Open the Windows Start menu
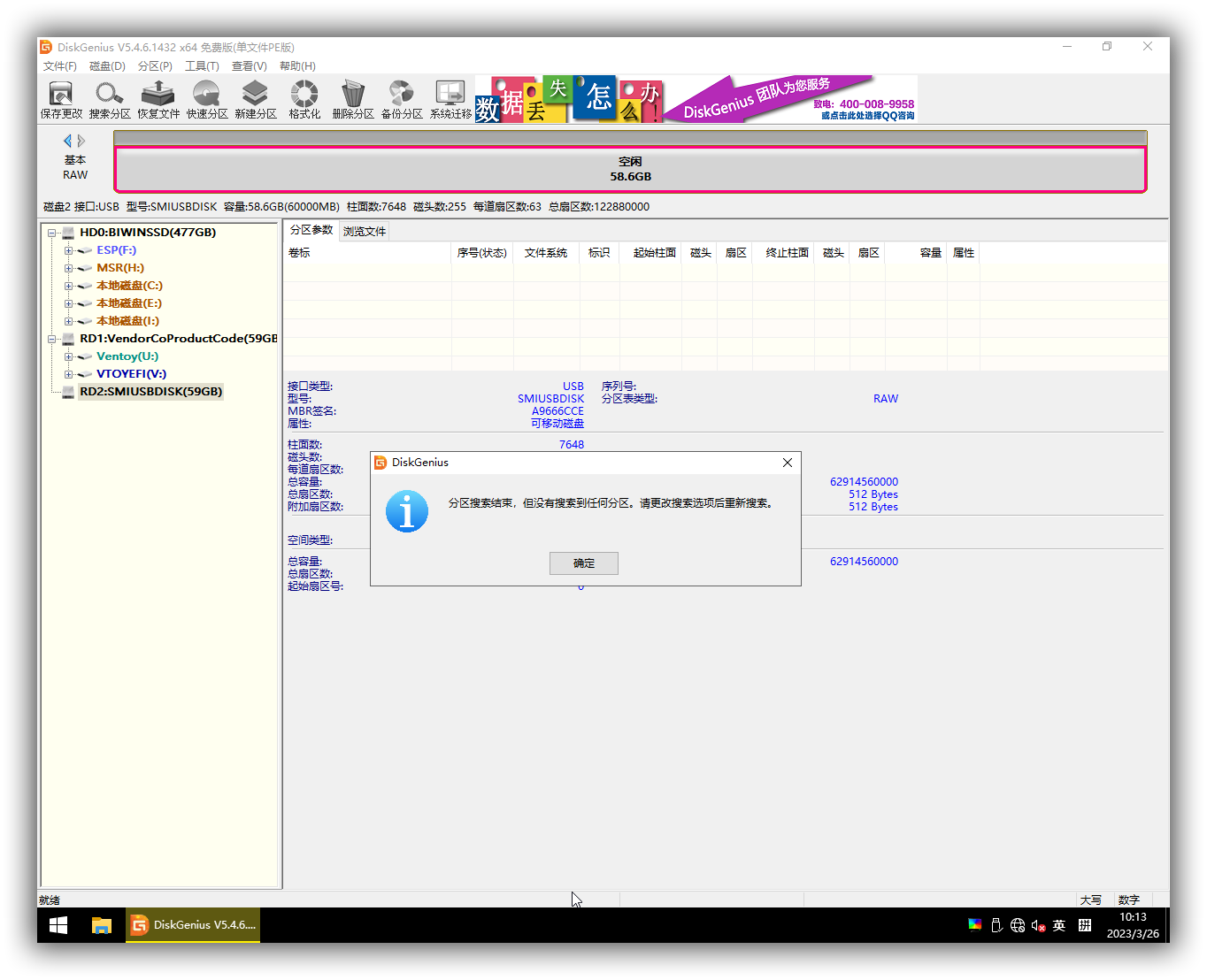The image size is (1207, 980). point(58,925)
